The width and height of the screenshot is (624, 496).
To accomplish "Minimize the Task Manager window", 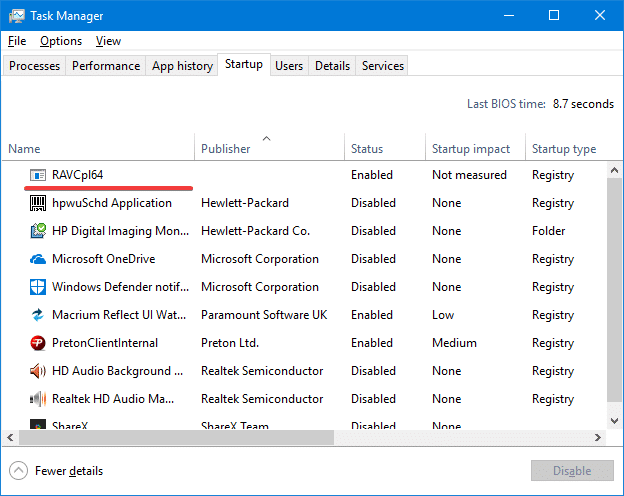I will click(509, 16).
